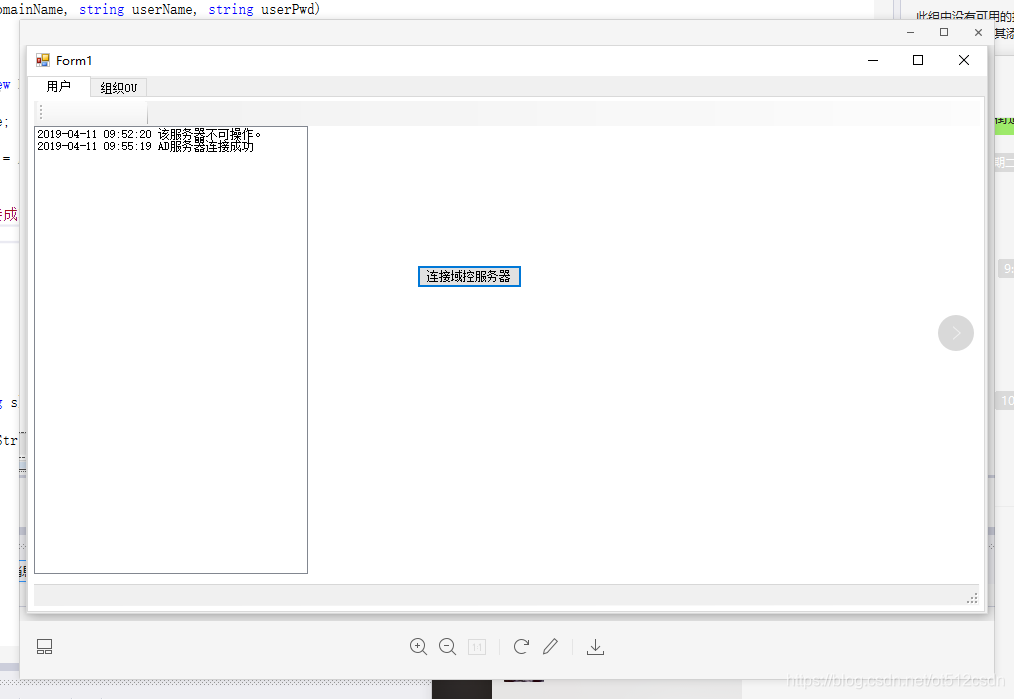
Task: Show image at 1:1 actual size
Action: 477,647
